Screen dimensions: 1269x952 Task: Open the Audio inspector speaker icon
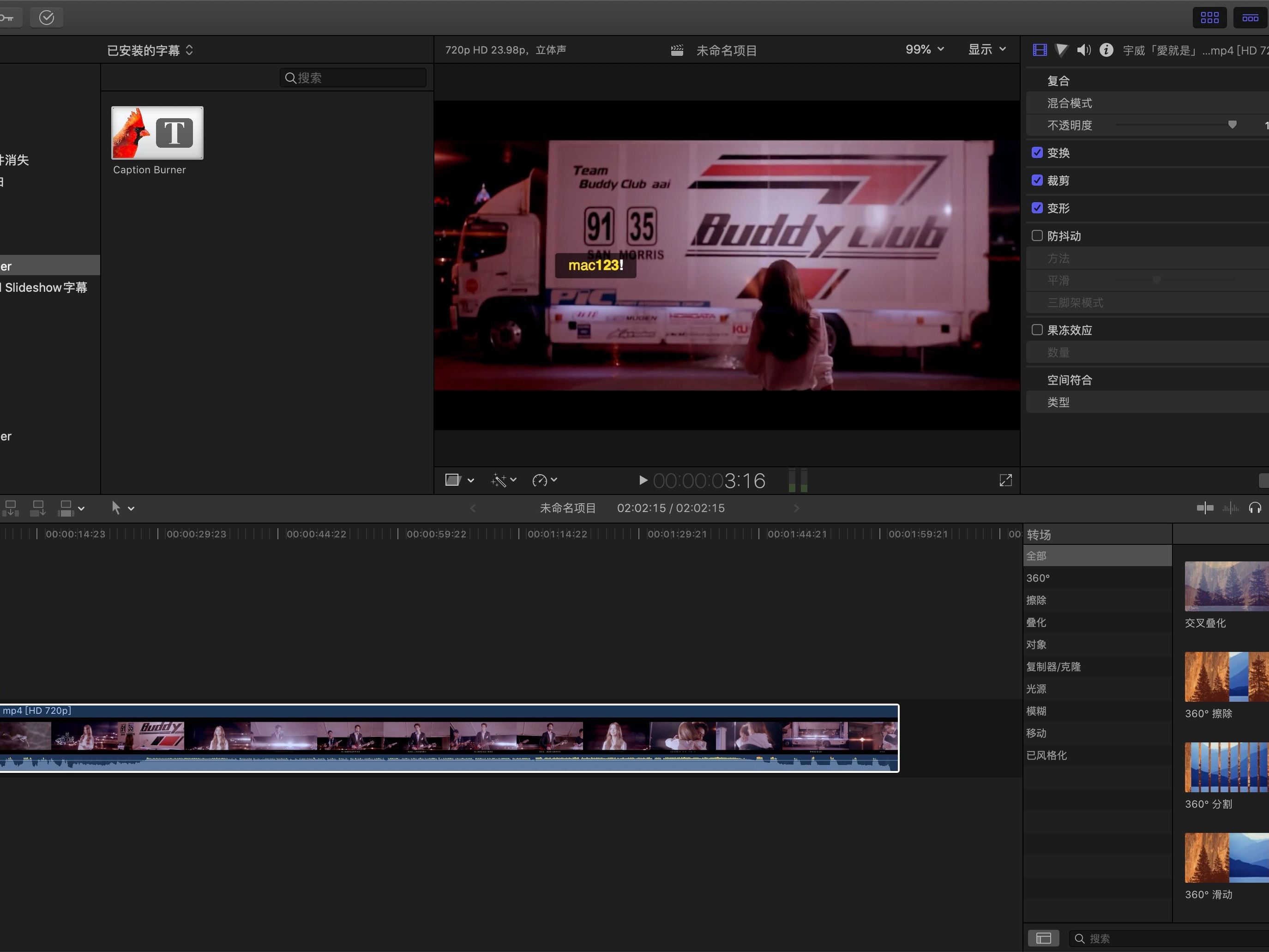point(1084,50)
